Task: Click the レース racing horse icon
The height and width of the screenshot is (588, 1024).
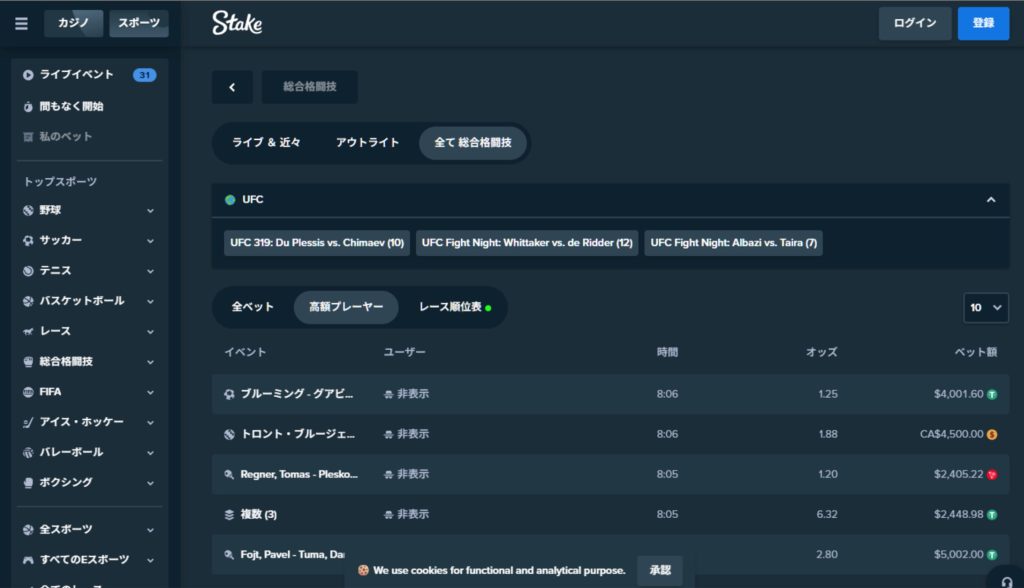Action: 28,331
